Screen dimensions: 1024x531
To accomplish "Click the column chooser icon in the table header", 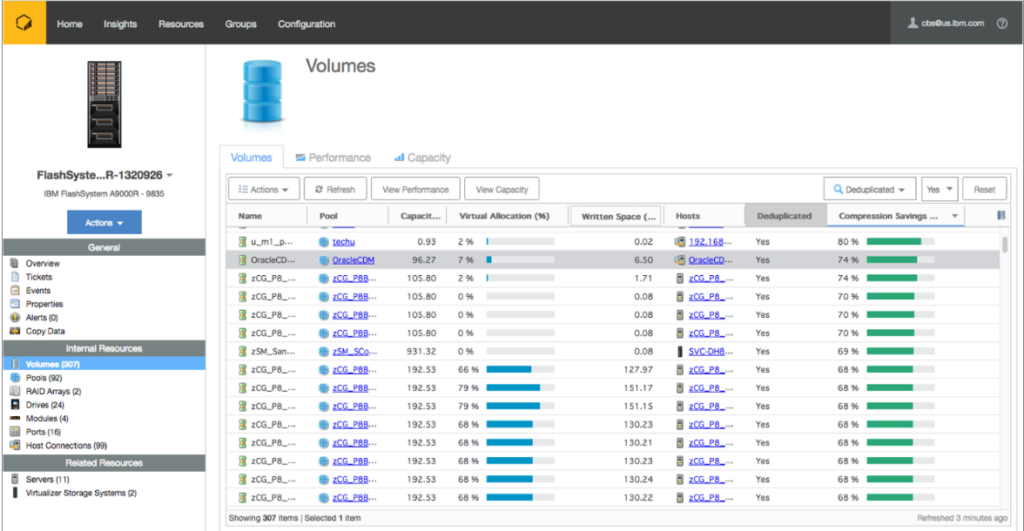I will click(x=1001, y=216).
